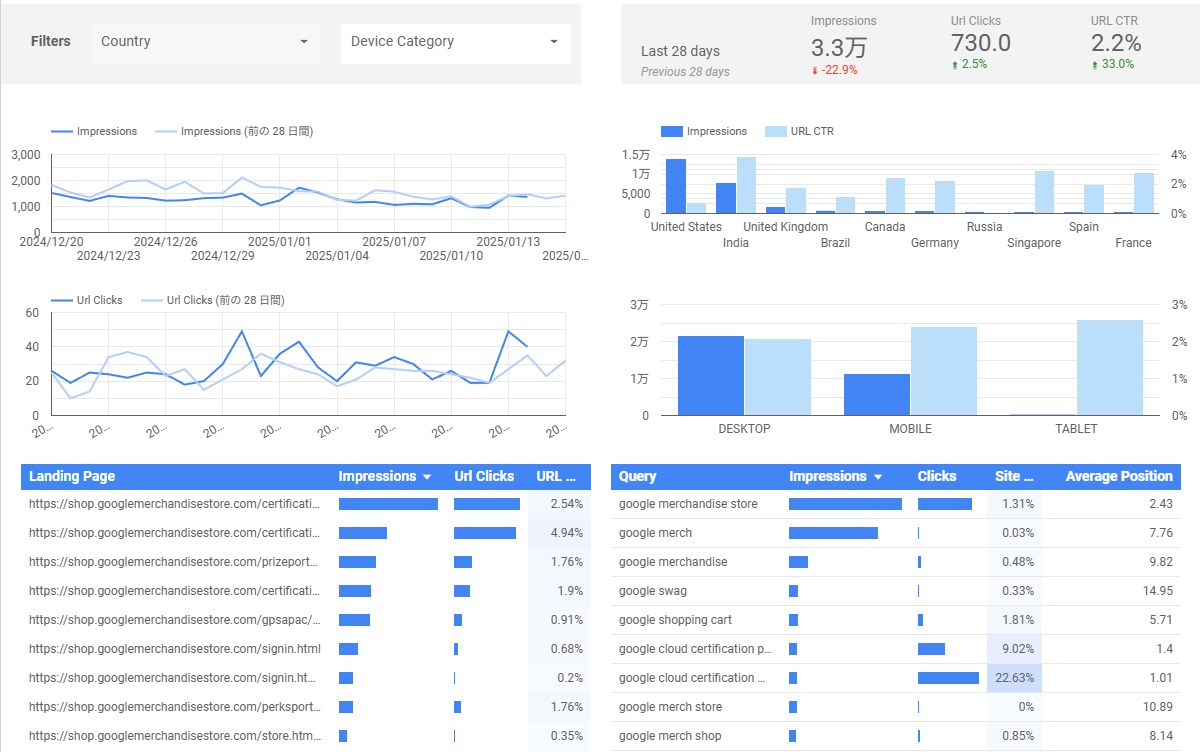Select the "google shopping cart" query row
This screenshot has width=1200, height=752.
pyautogui.click(x=895, y=620)
